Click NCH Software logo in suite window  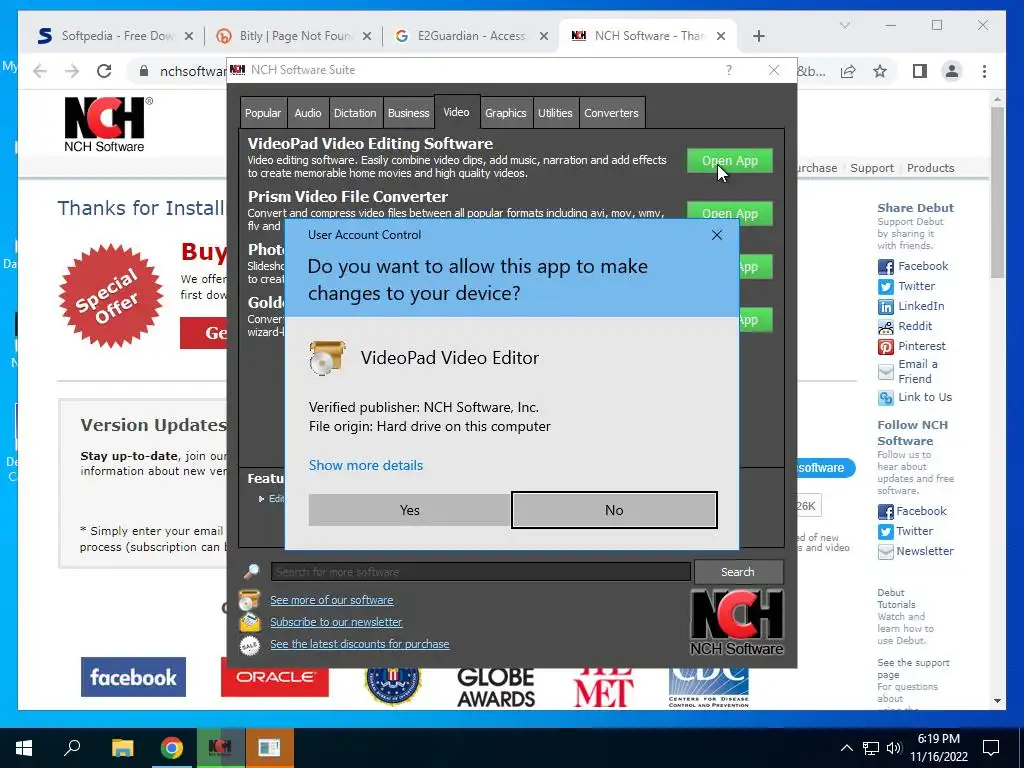(737, 622)
